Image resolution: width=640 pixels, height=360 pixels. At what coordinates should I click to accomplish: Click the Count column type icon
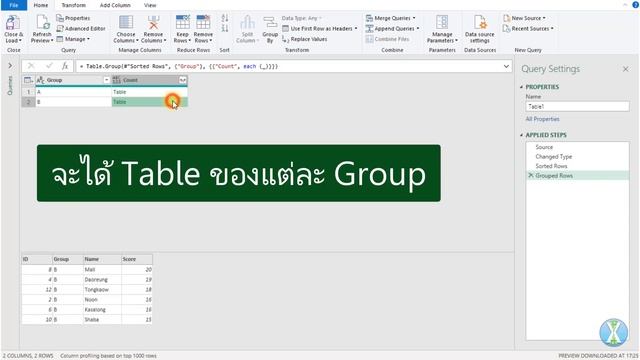117,80
